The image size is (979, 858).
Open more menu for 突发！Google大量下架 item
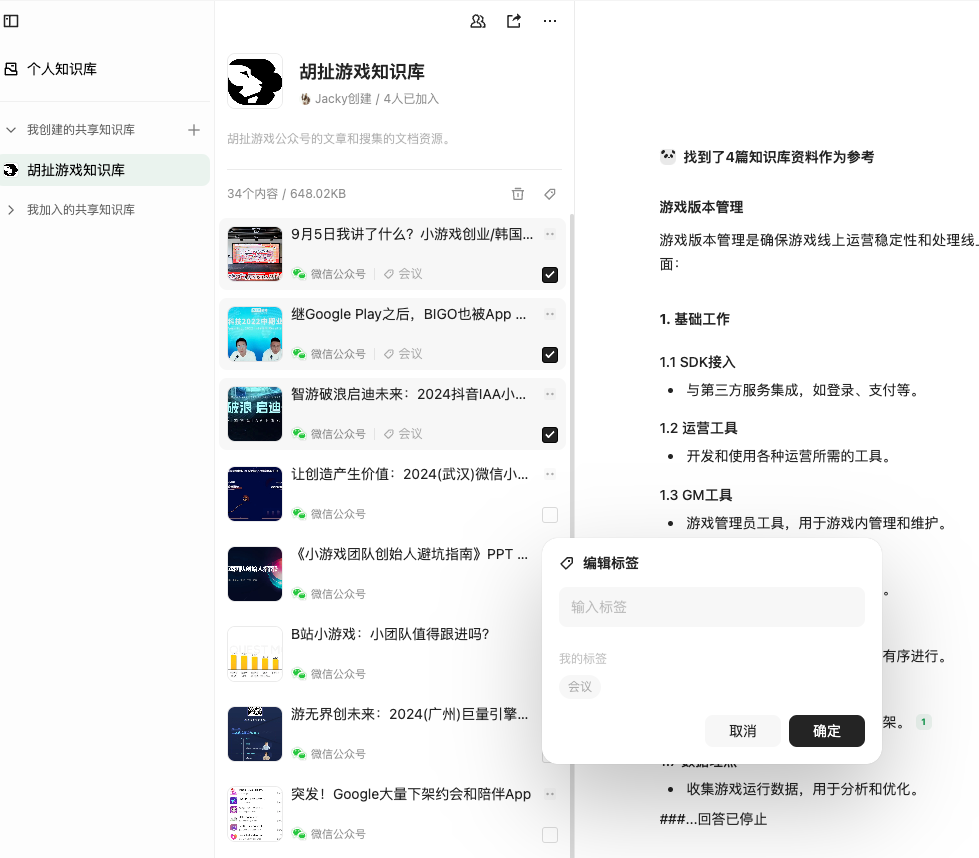pyautogui.click(x=550, y=794)
